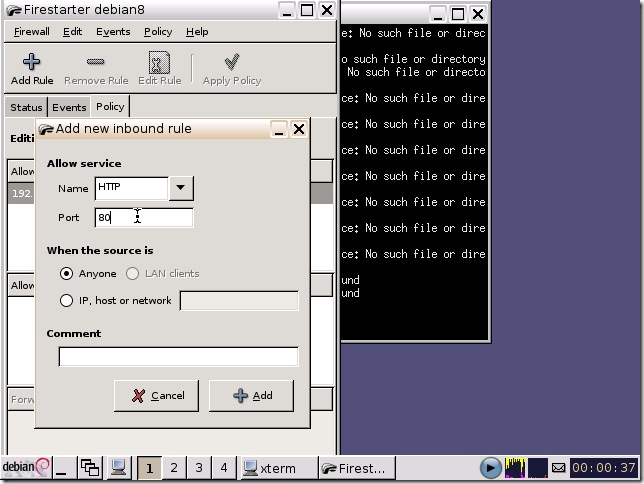Maximize the Firestarter debian8 window

tap(307, 10)
